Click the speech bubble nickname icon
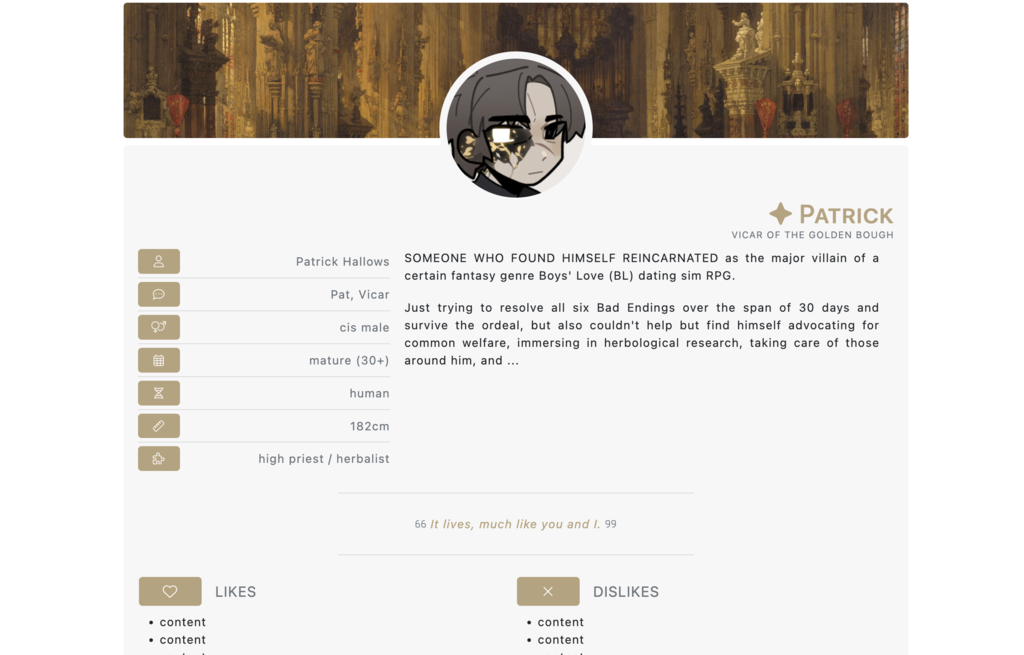 159,295
